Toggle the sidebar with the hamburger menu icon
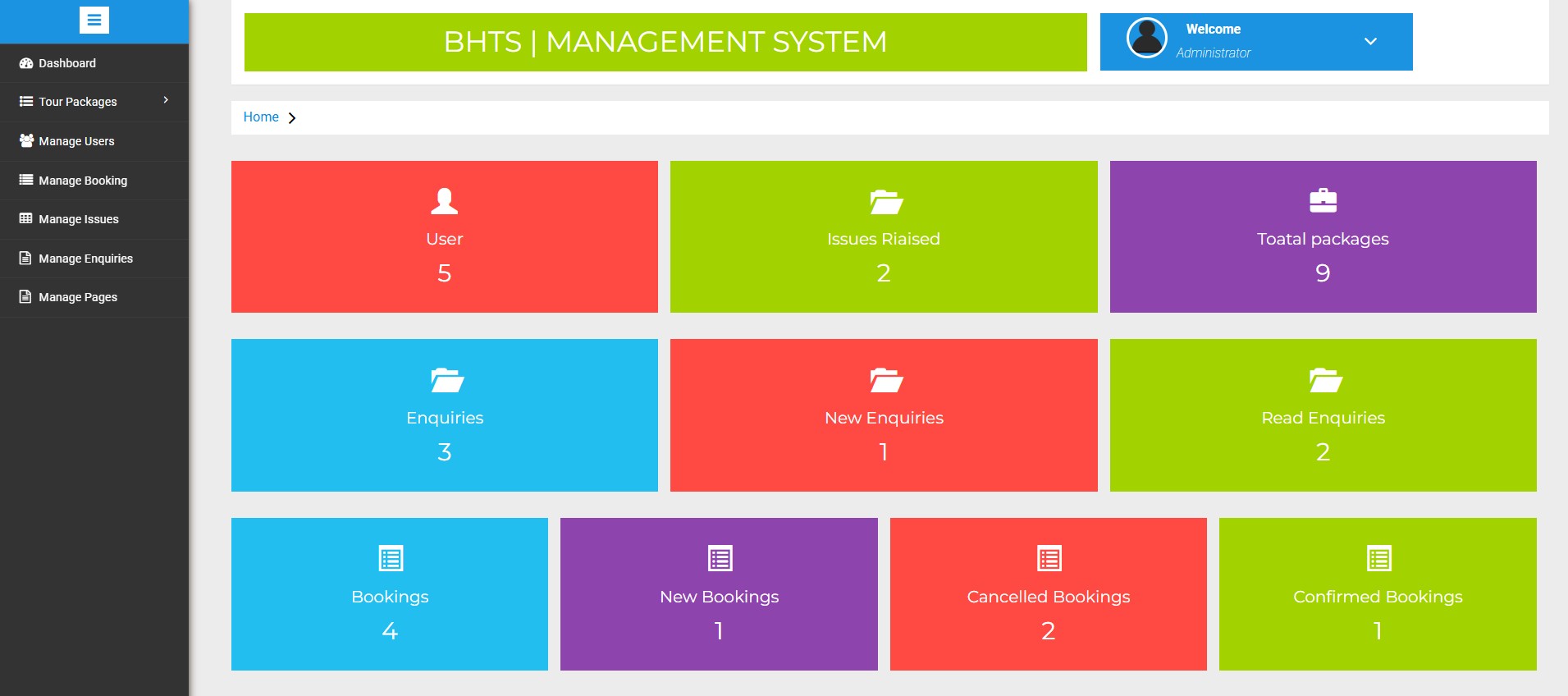The height and width of the screenshot is (696, 1568). [x=94, y=20]
